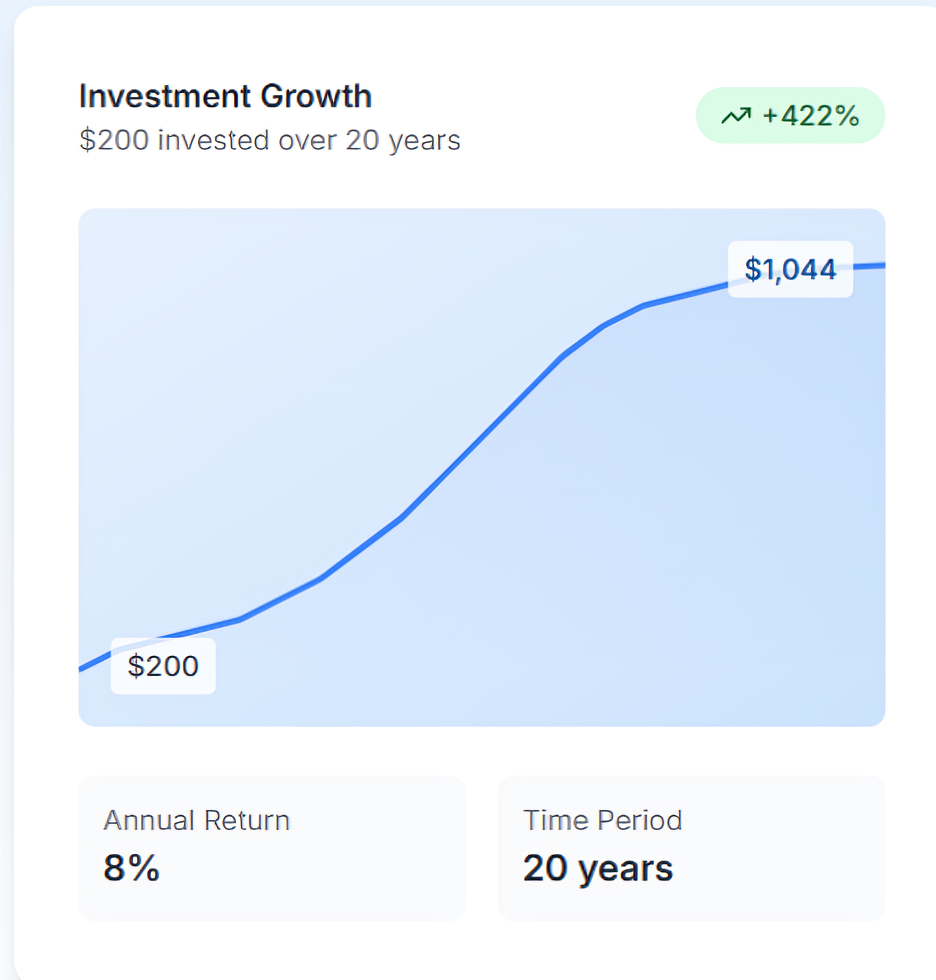
Task: Click the line's start at chart's left edge
Action: [83, 668]
